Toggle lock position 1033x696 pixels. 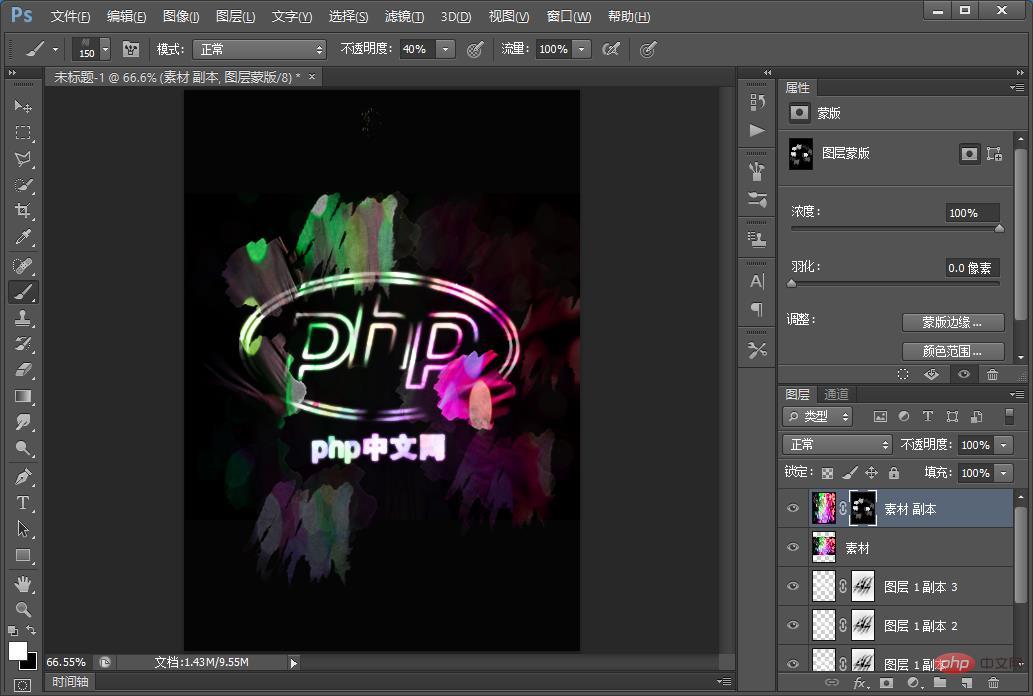coord(872,473)
